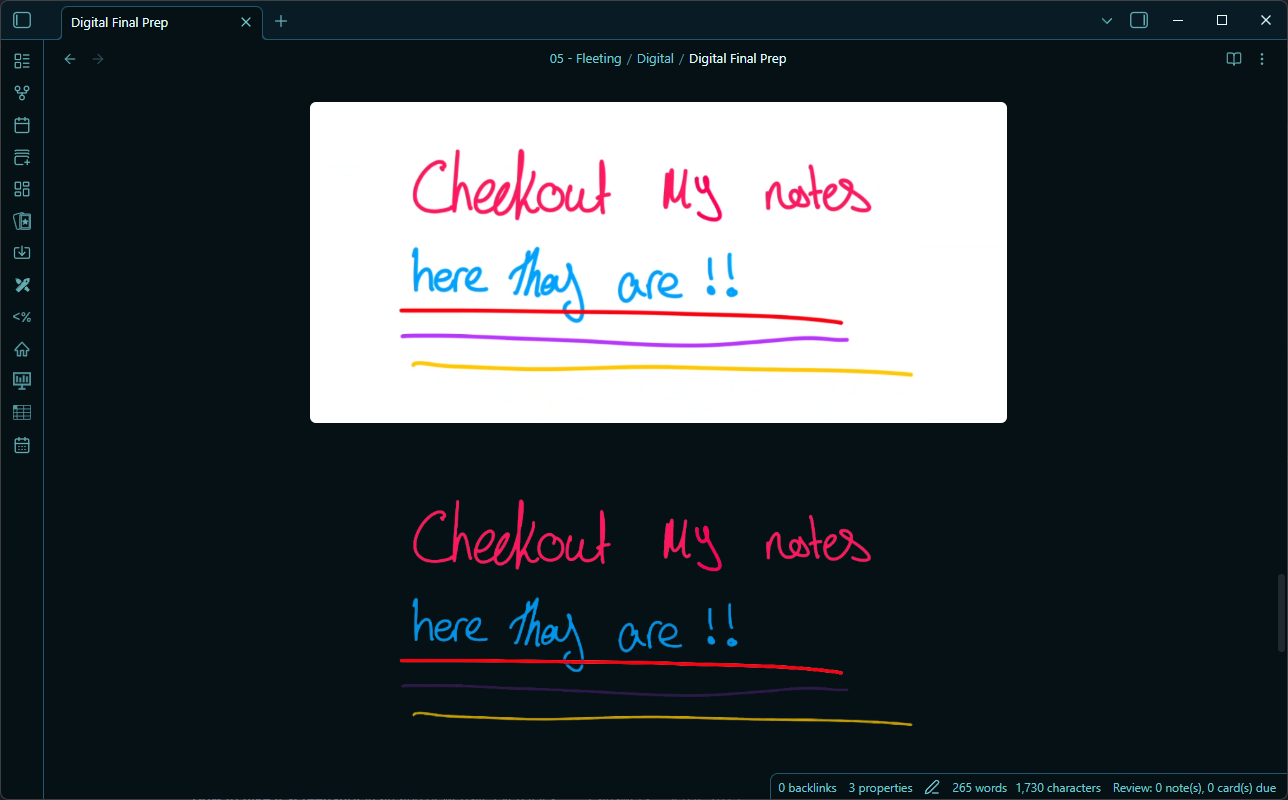Toggle the left sidebar panel

(22, 20)
